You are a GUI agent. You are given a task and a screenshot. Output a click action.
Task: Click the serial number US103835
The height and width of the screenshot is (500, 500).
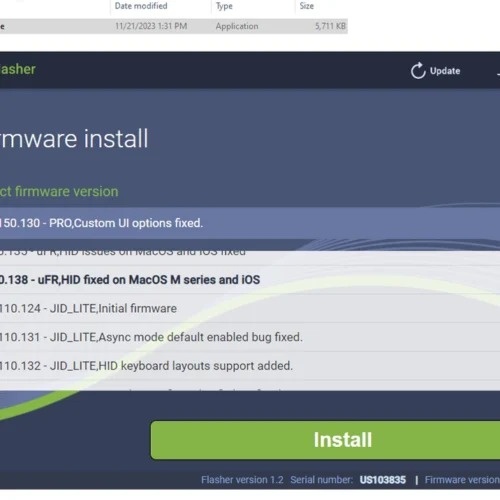point(383,480)
